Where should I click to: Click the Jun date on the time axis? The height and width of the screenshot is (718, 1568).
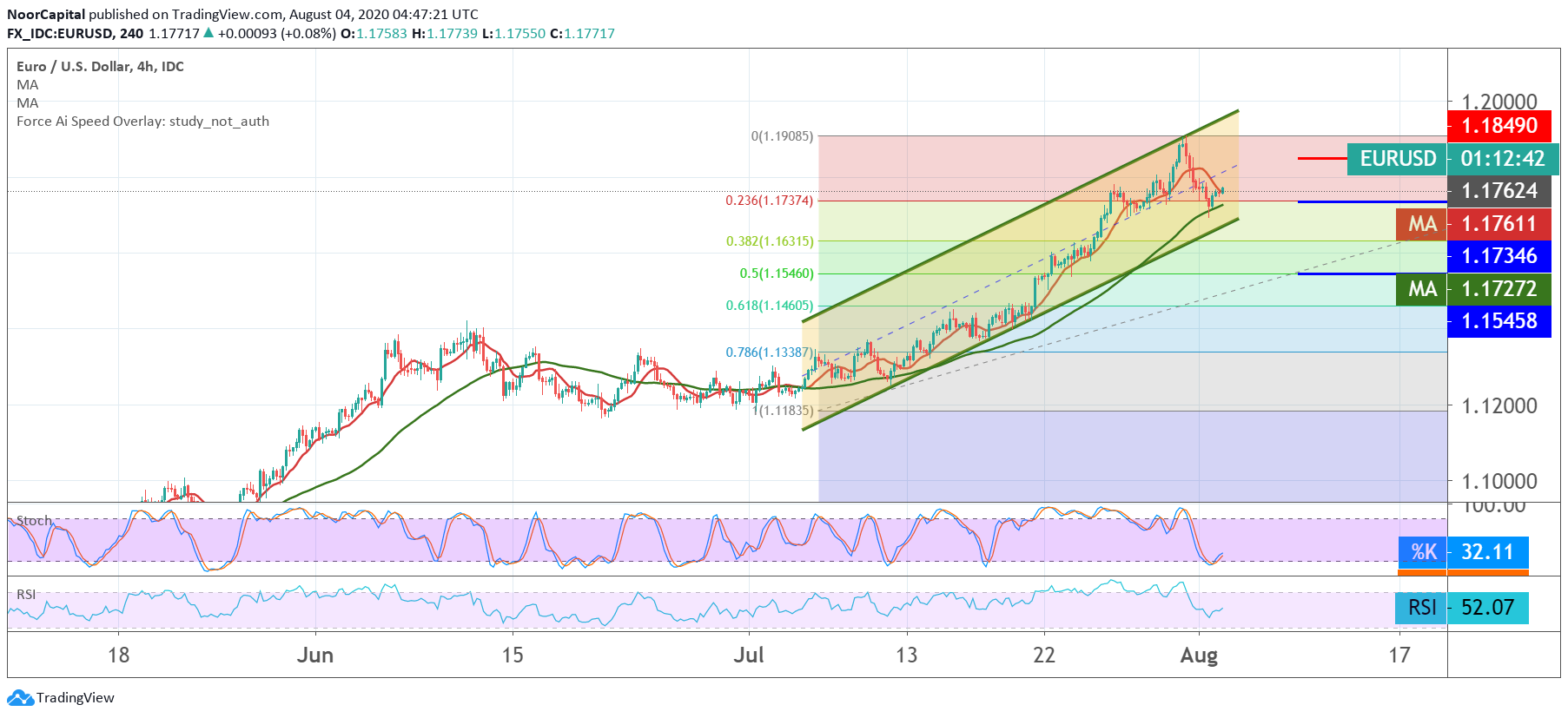tap(314, 655)
